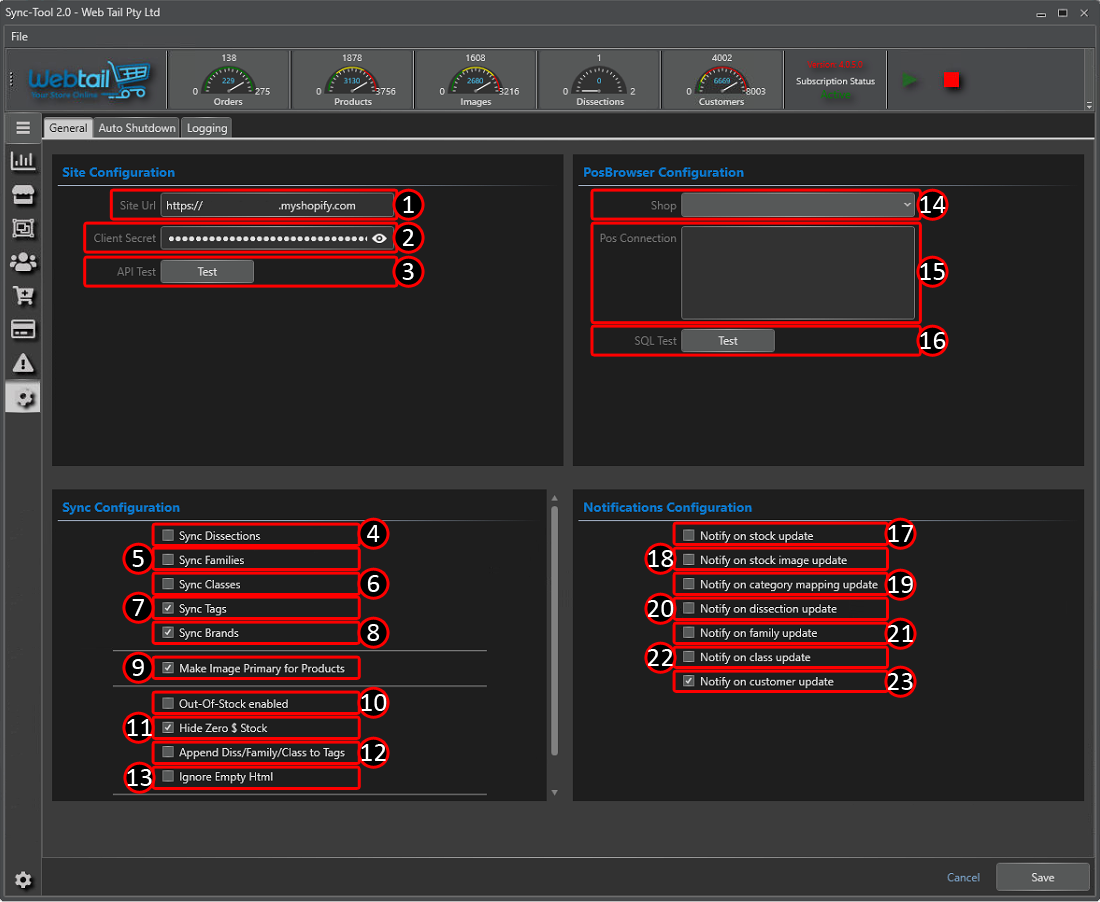Image resolution: width=1100 pixels, height=902 pixels.
Task: Open the warning triangle alerts icon
Action: (22, 363)
